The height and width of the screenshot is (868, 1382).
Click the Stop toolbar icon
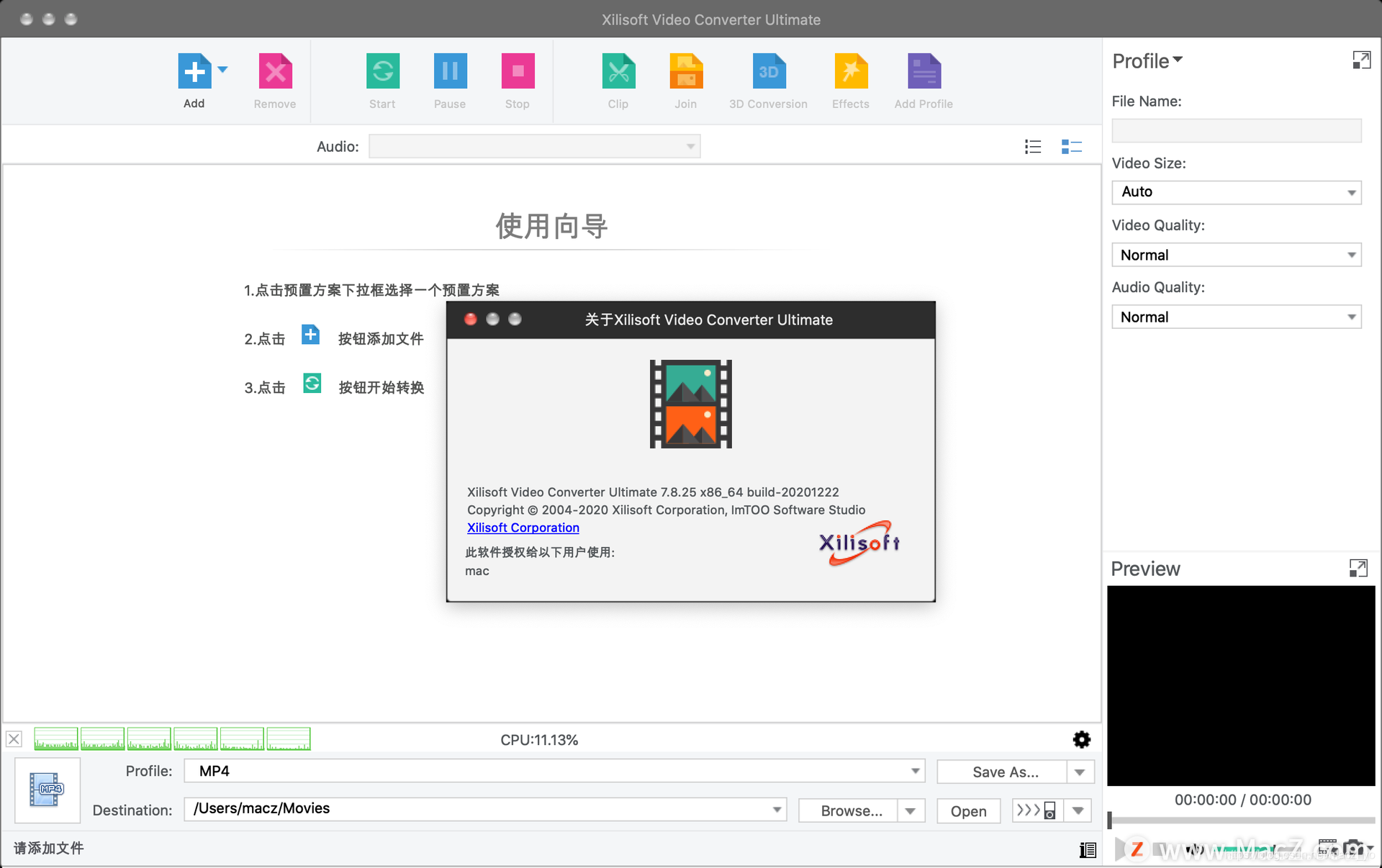coord(518,71)
